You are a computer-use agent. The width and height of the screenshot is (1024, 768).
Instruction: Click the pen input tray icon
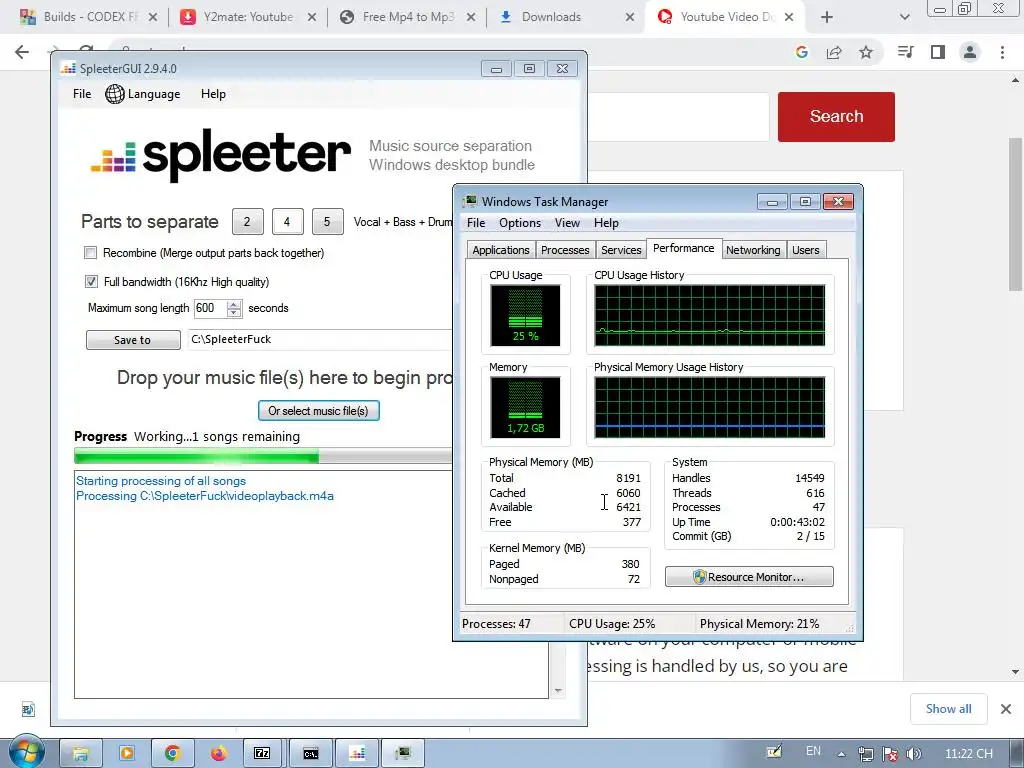tap(774, 752)
